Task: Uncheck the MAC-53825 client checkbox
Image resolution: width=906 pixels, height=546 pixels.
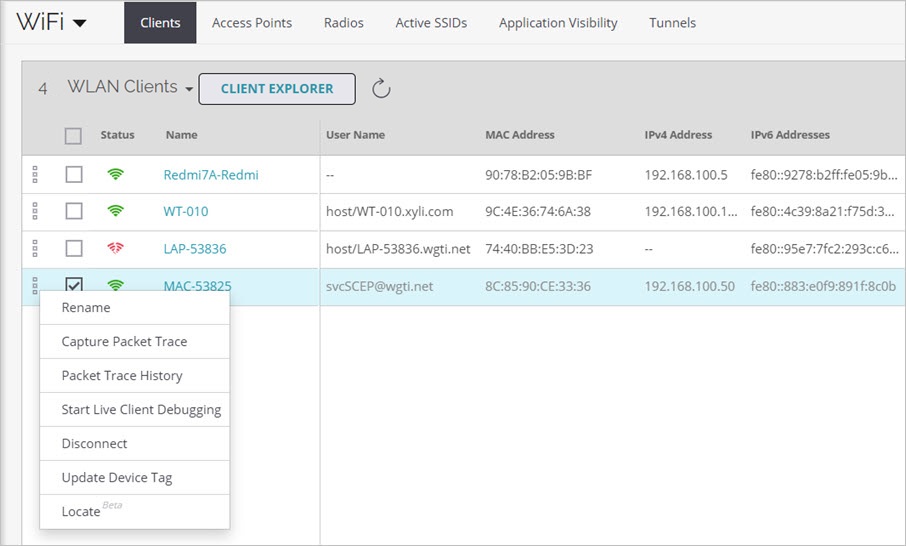Action: pyautogui.click(x=74, y=285)
